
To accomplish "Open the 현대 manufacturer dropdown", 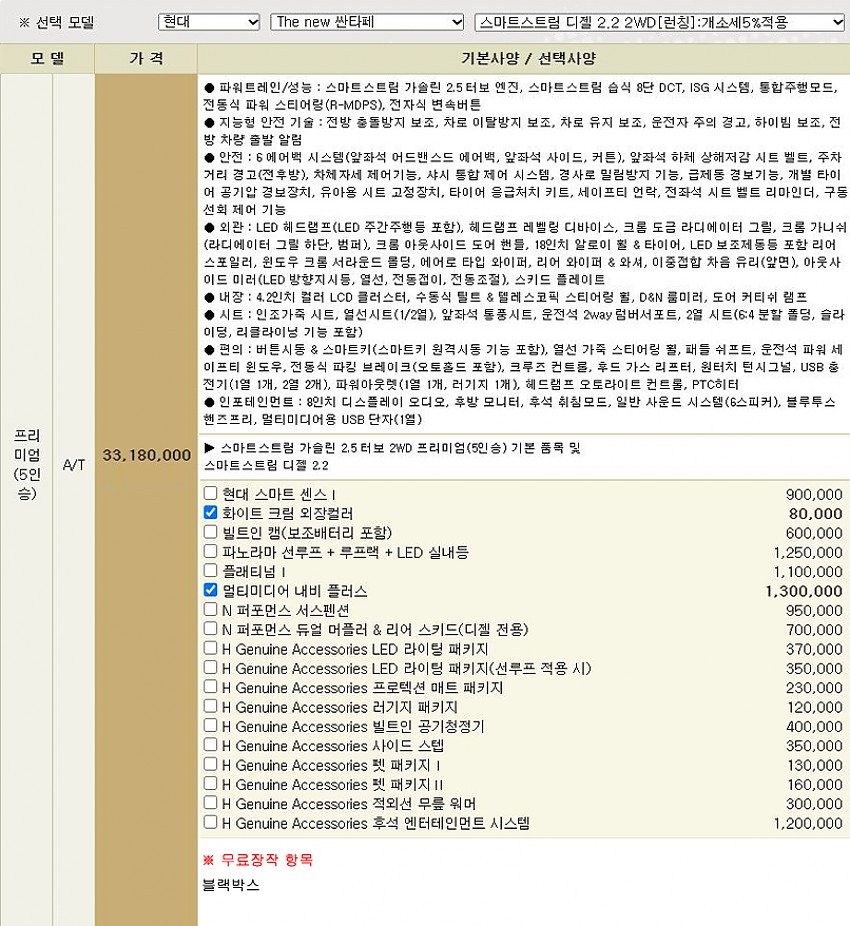I will tap(209, 21).
